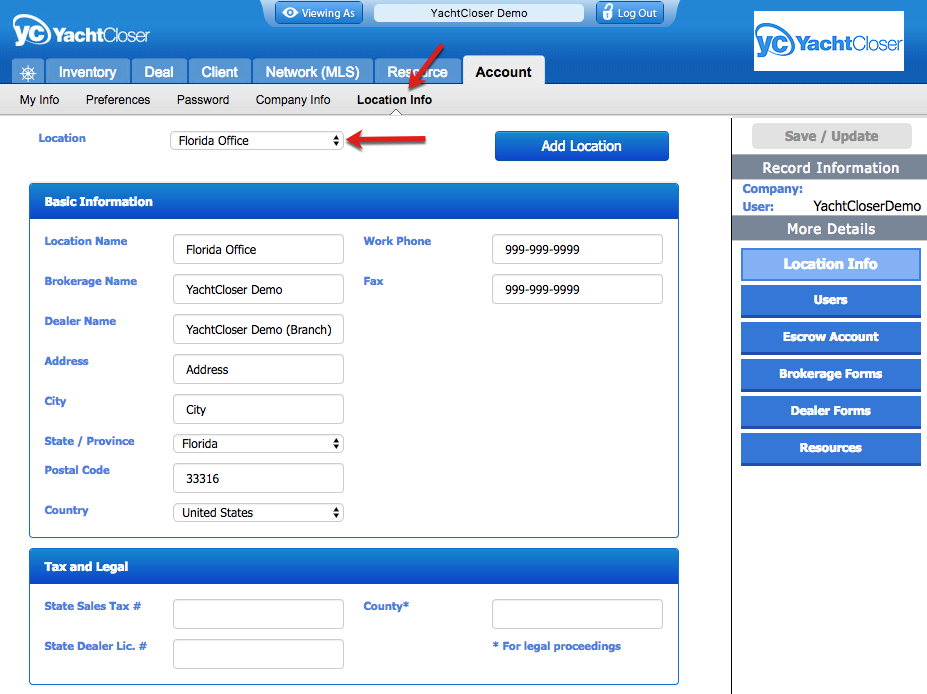Select the Location Info submenu

point(394,99)
